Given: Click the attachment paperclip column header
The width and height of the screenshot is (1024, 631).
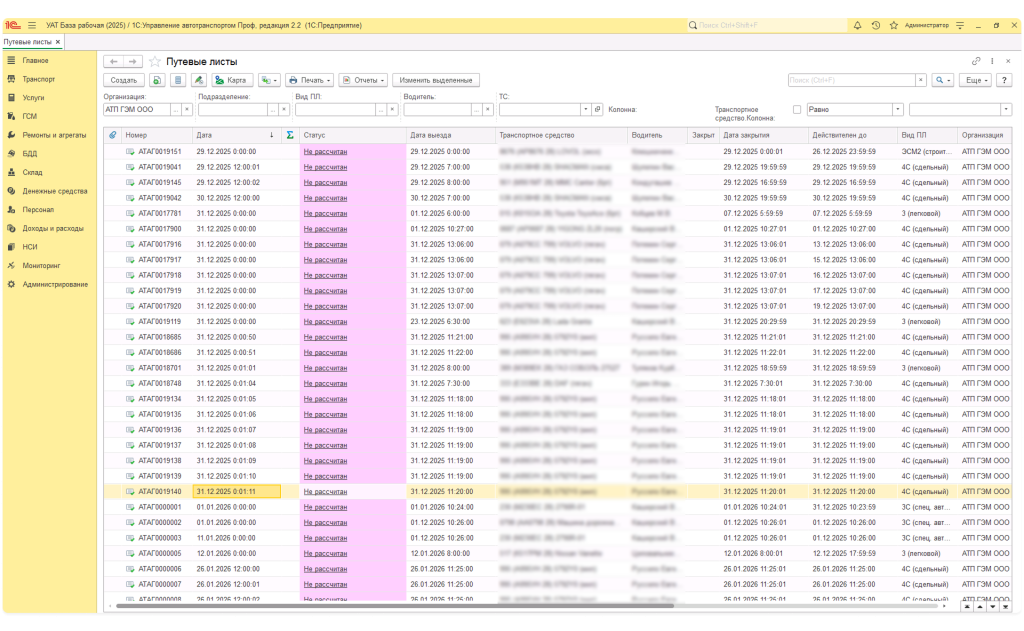Looking at the screenshot, I should click(112, 134).
